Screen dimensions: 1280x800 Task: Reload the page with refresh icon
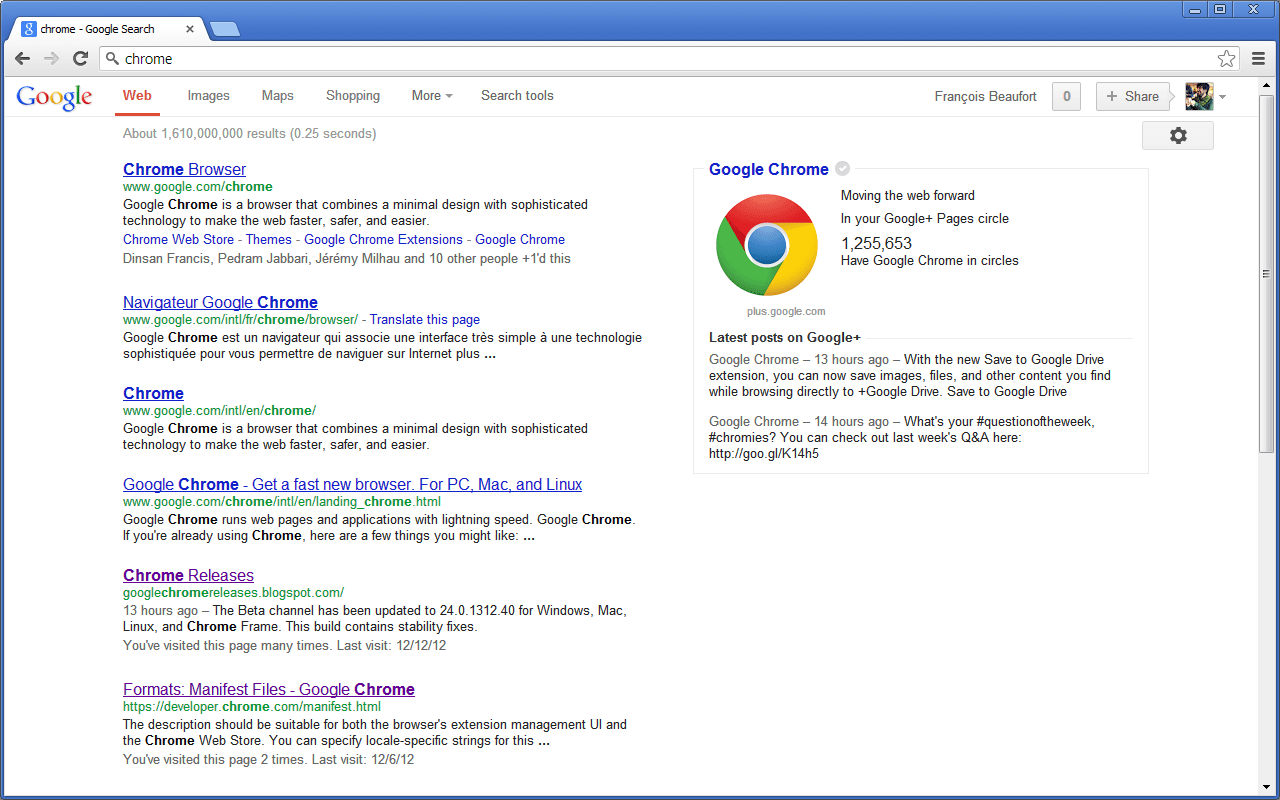point(81,59)
